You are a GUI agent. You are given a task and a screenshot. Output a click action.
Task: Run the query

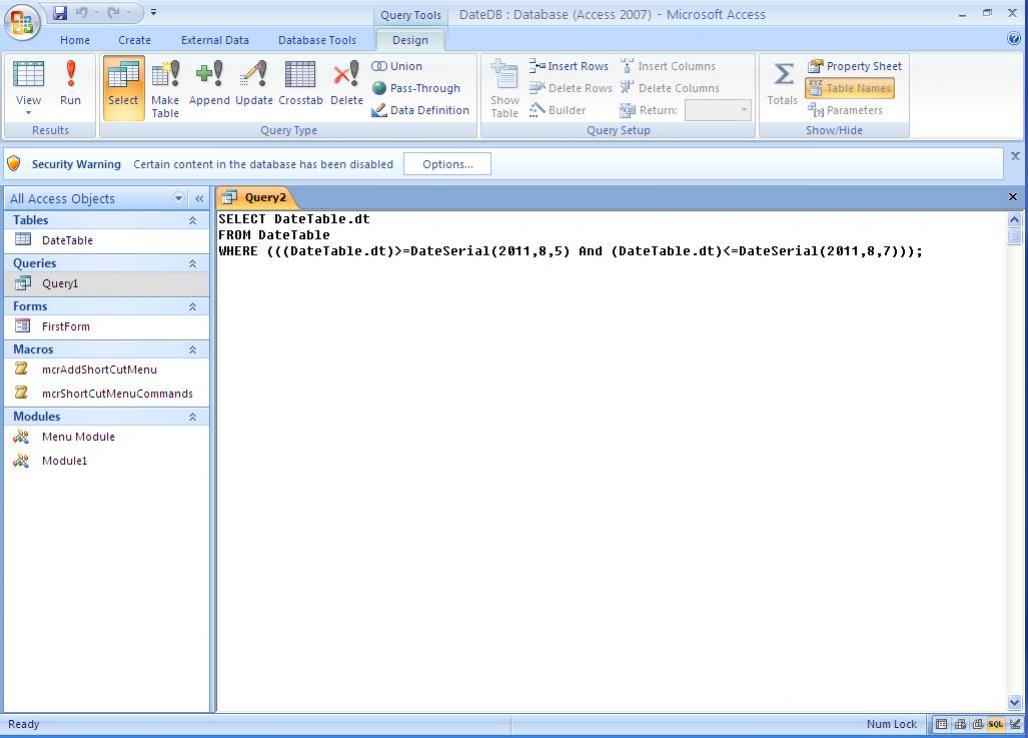[x=70, y=83]
